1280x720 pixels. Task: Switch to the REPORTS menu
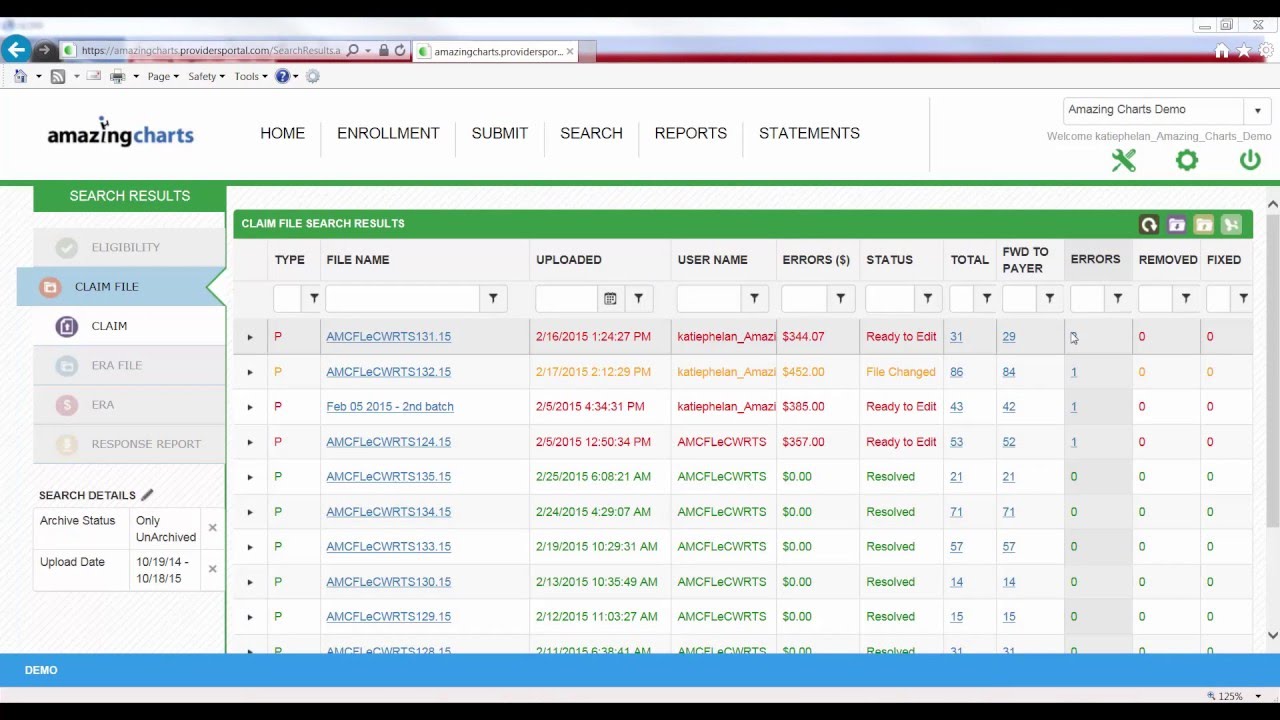click(690, 133)
